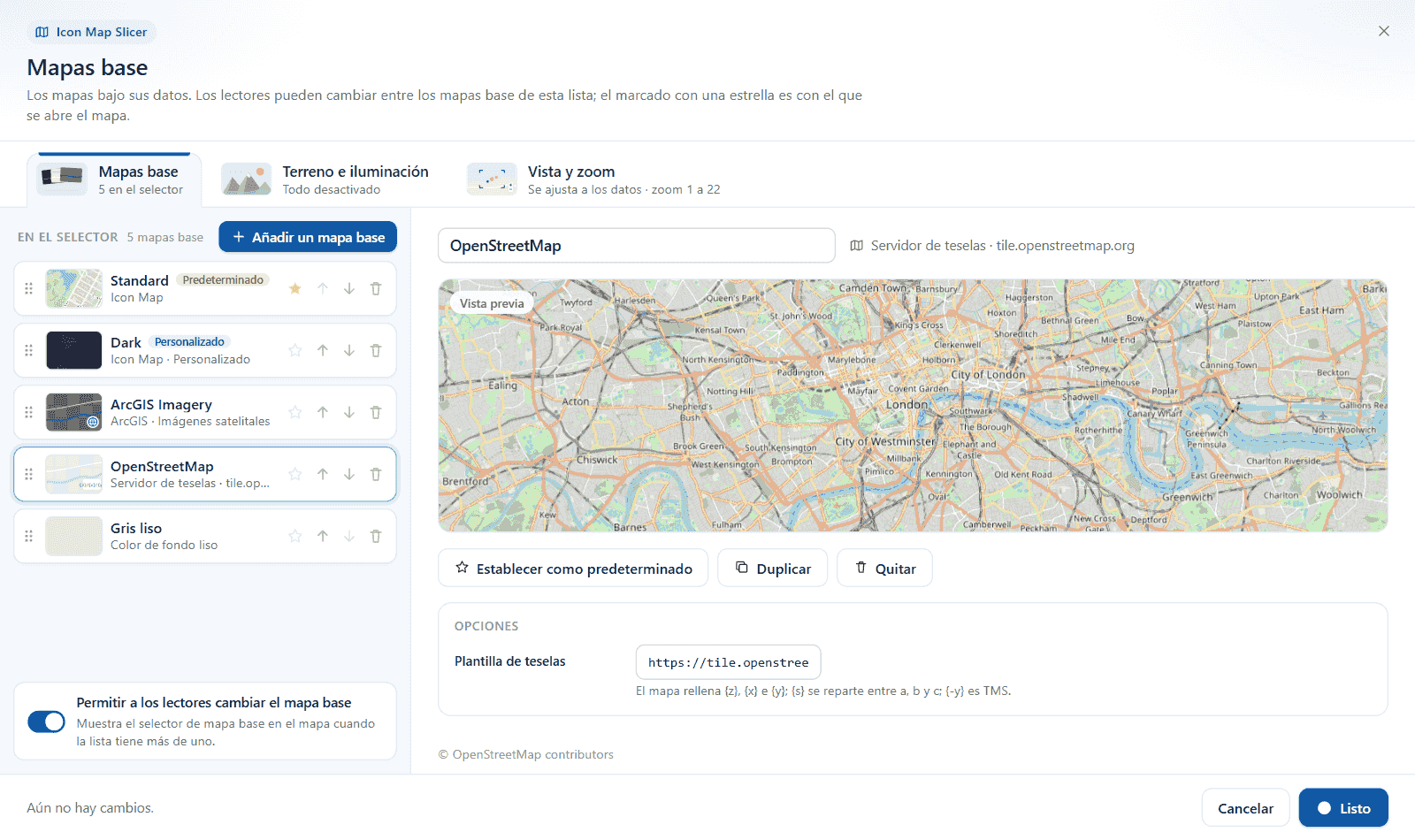Open the Mapas base tab

point(114,179)
